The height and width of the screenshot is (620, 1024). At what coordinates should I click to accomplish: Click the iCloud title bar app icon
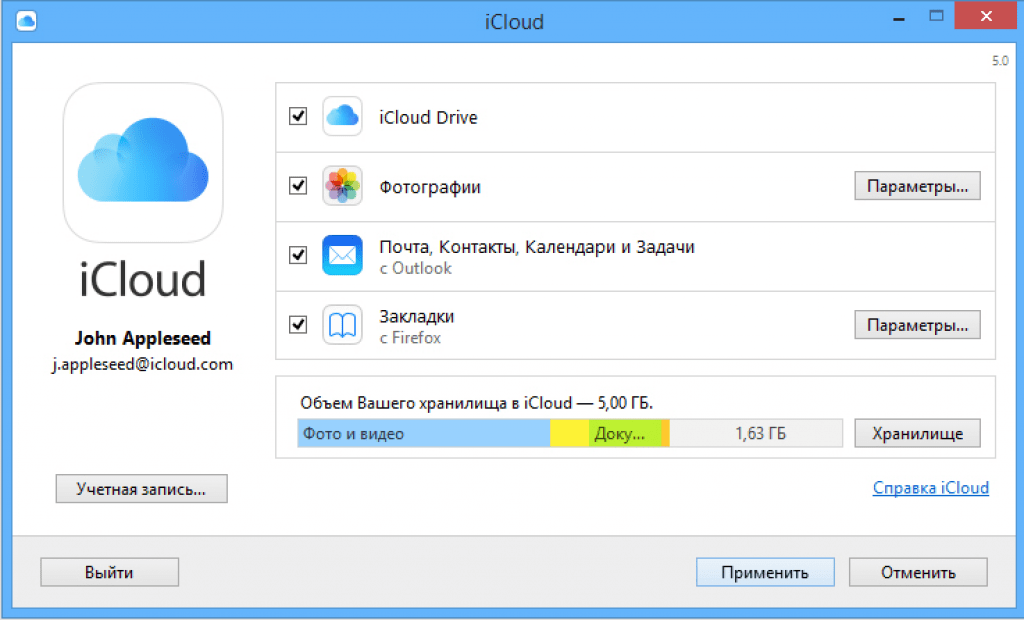coord(26,21)
